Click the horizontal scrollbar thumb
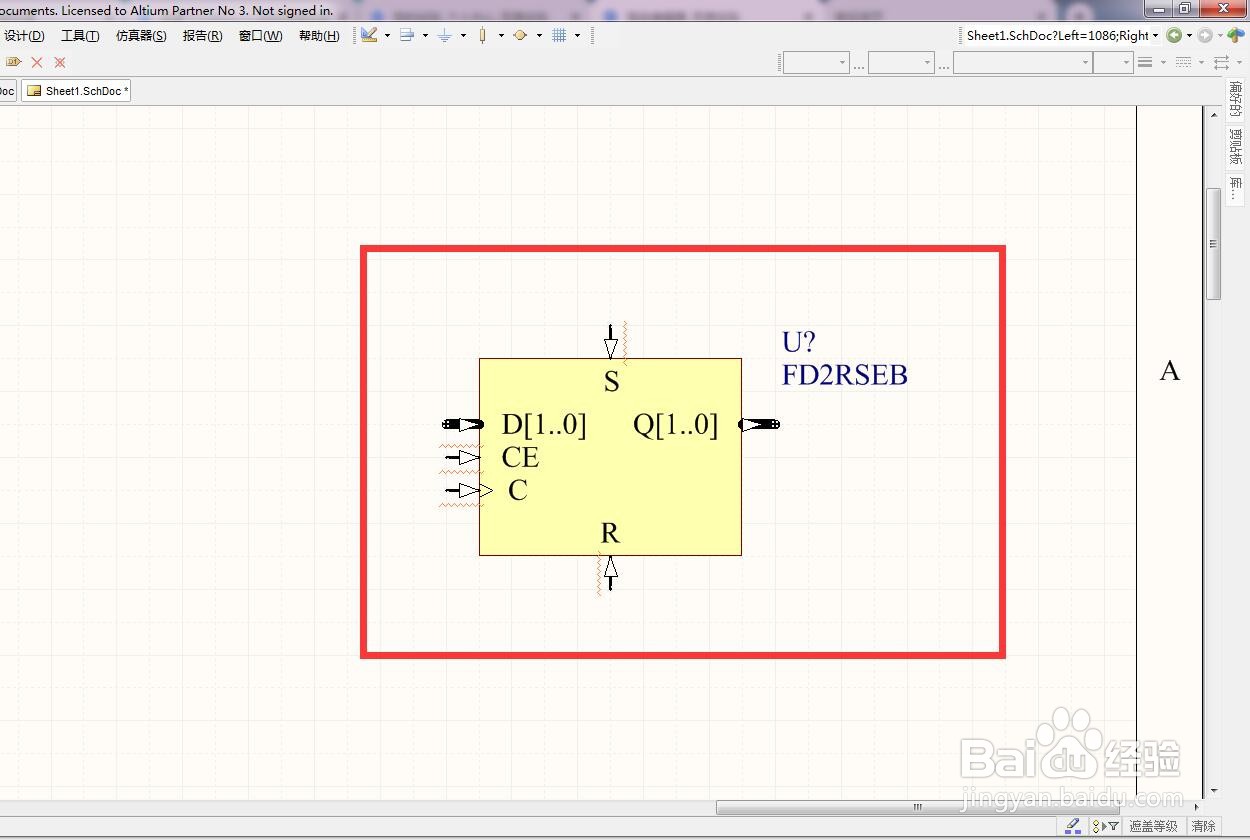The height and width of the screenshot is (840, 1250). click(917, 808)
